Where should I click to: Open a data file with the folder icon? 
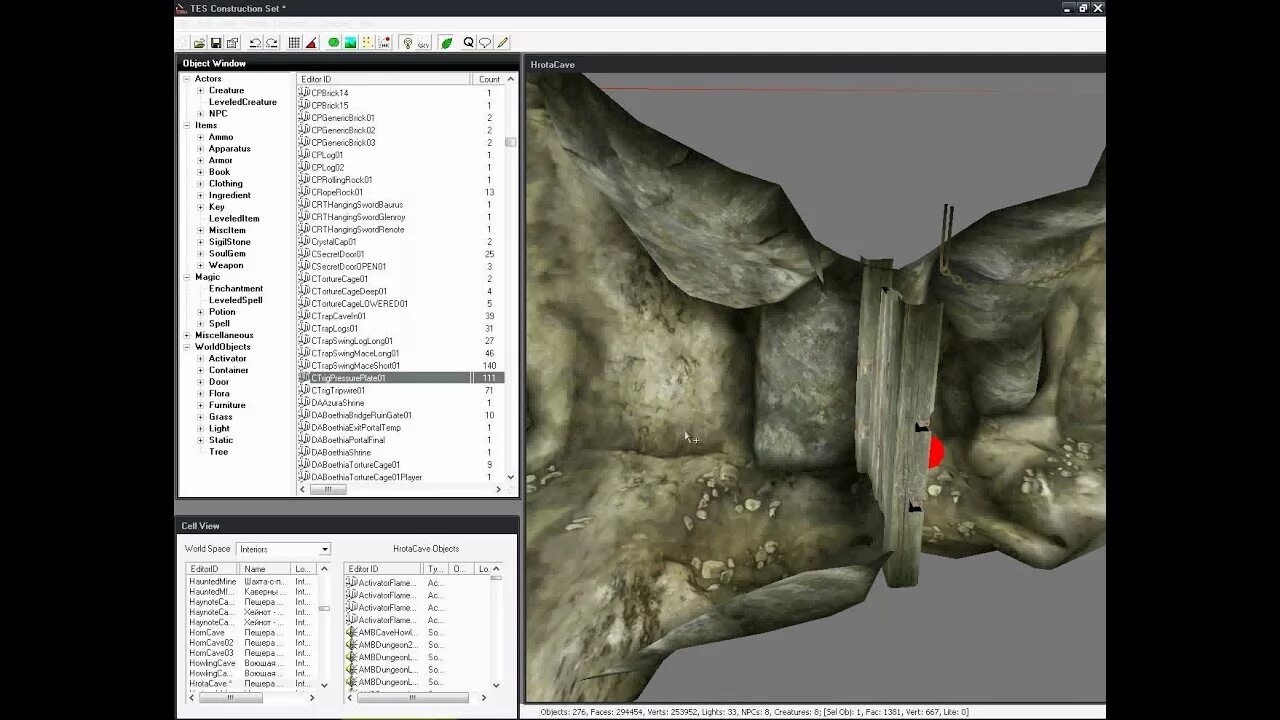click(199, 43)
